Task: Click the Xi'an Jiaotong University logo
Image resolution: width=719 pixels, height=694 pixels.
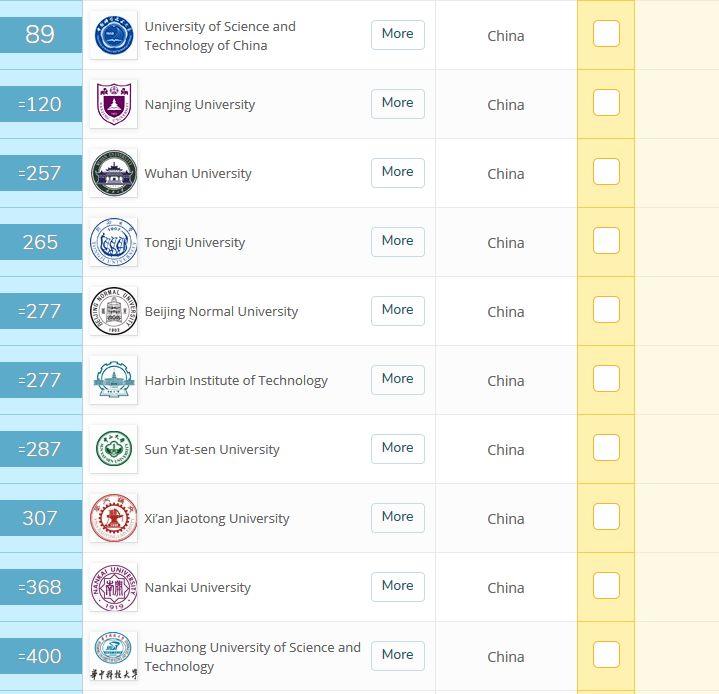Action: pyautogui.click(x=113, y=519)
